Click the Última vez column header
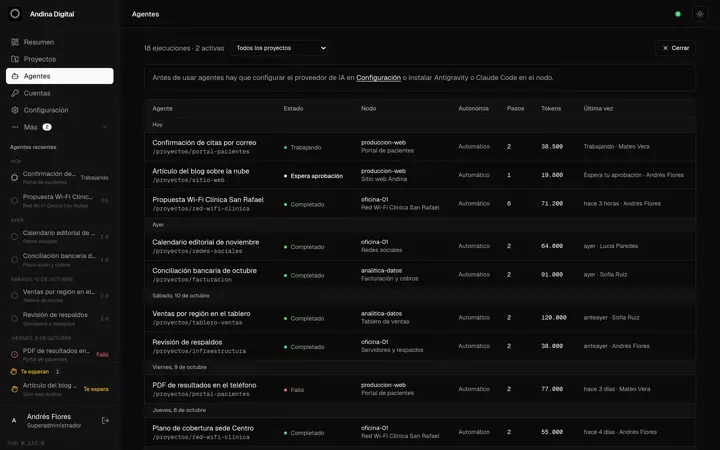This screenshot has height=450, width=720. coord(598,108)
